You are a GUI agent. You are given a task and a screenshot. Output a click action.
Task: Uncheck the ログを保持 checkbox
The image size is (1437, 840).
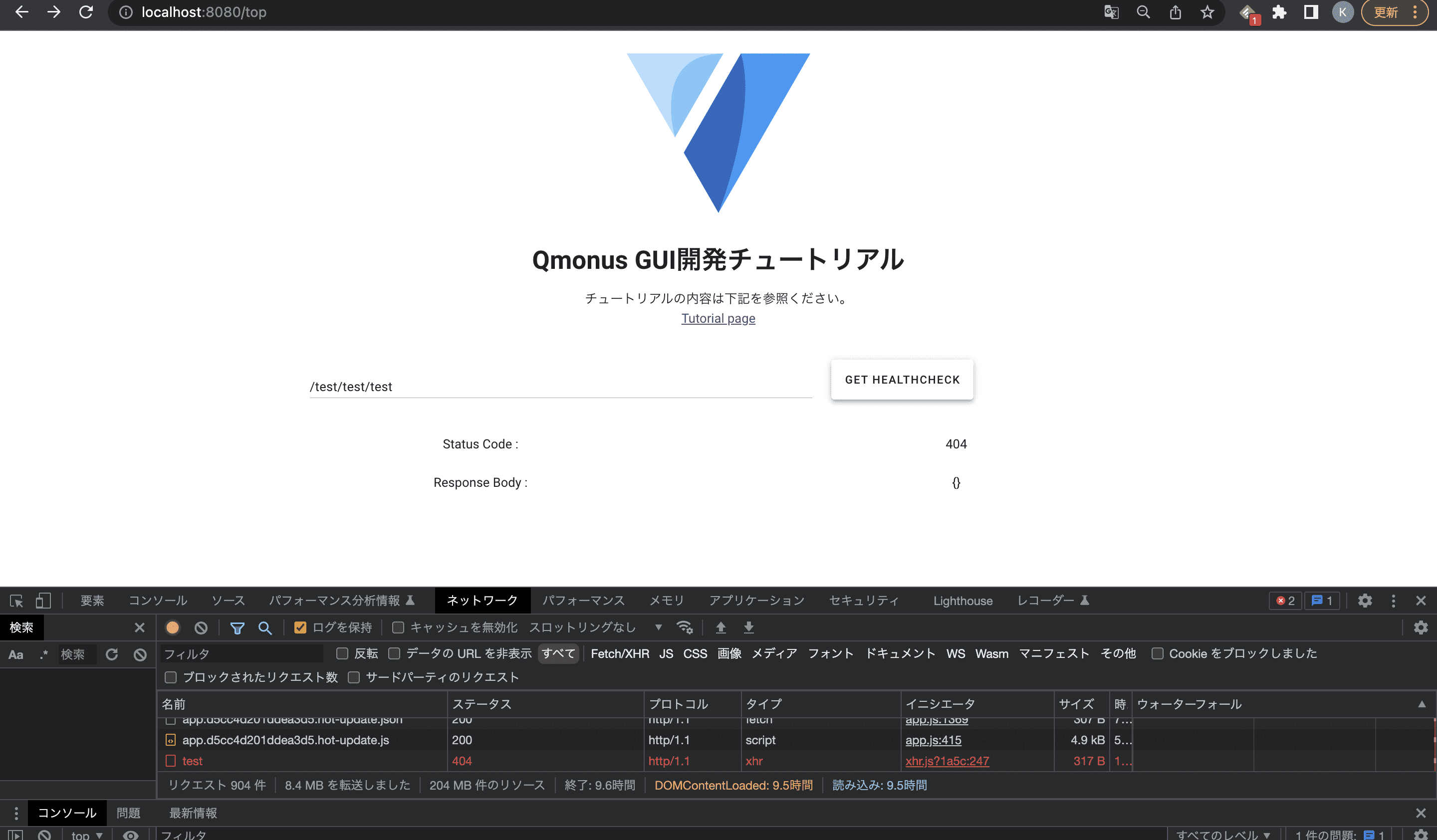click(300, 628)
